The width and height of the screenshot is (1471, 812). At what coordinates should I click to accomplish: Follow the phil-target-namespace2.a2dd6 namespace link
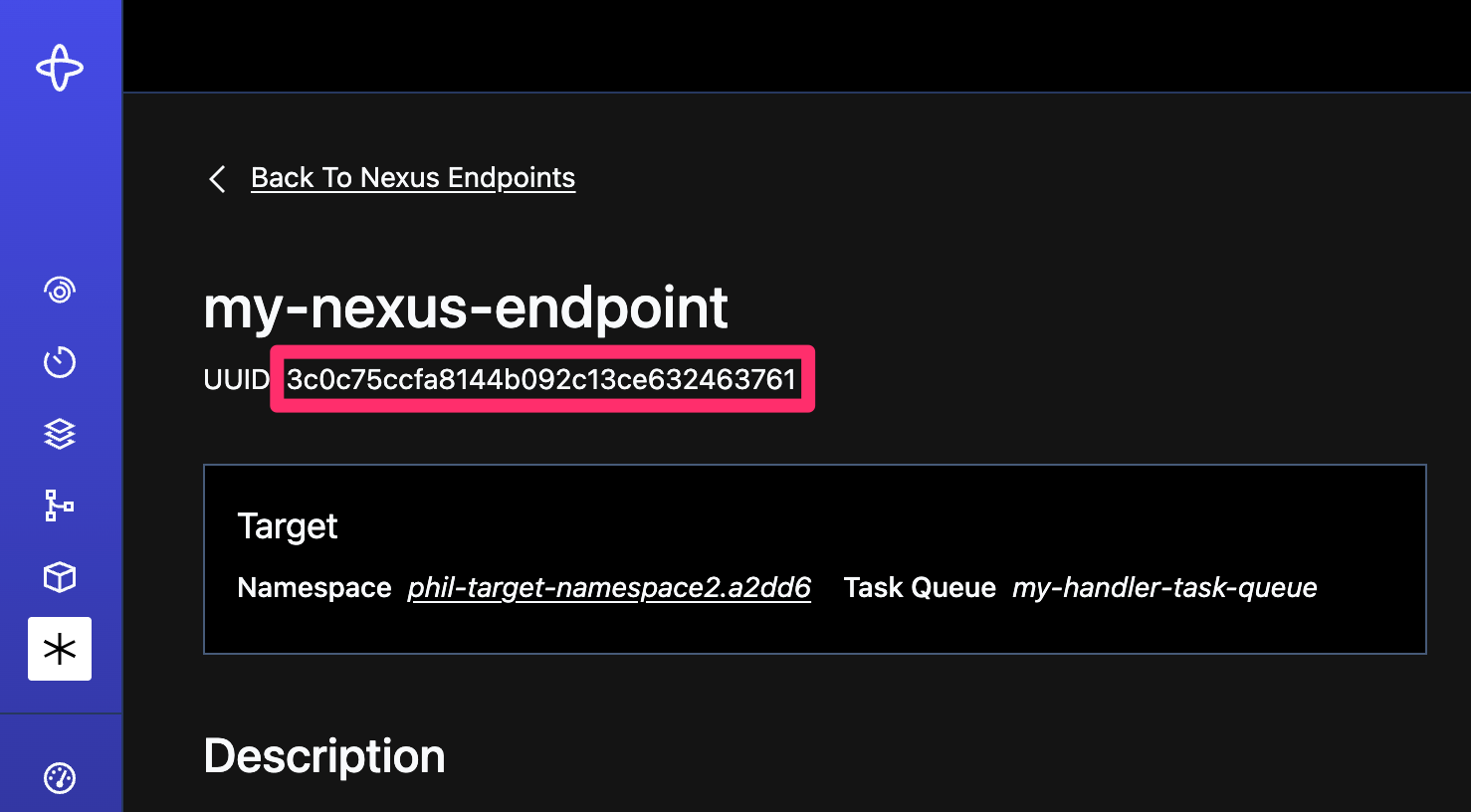pos(609,587)
